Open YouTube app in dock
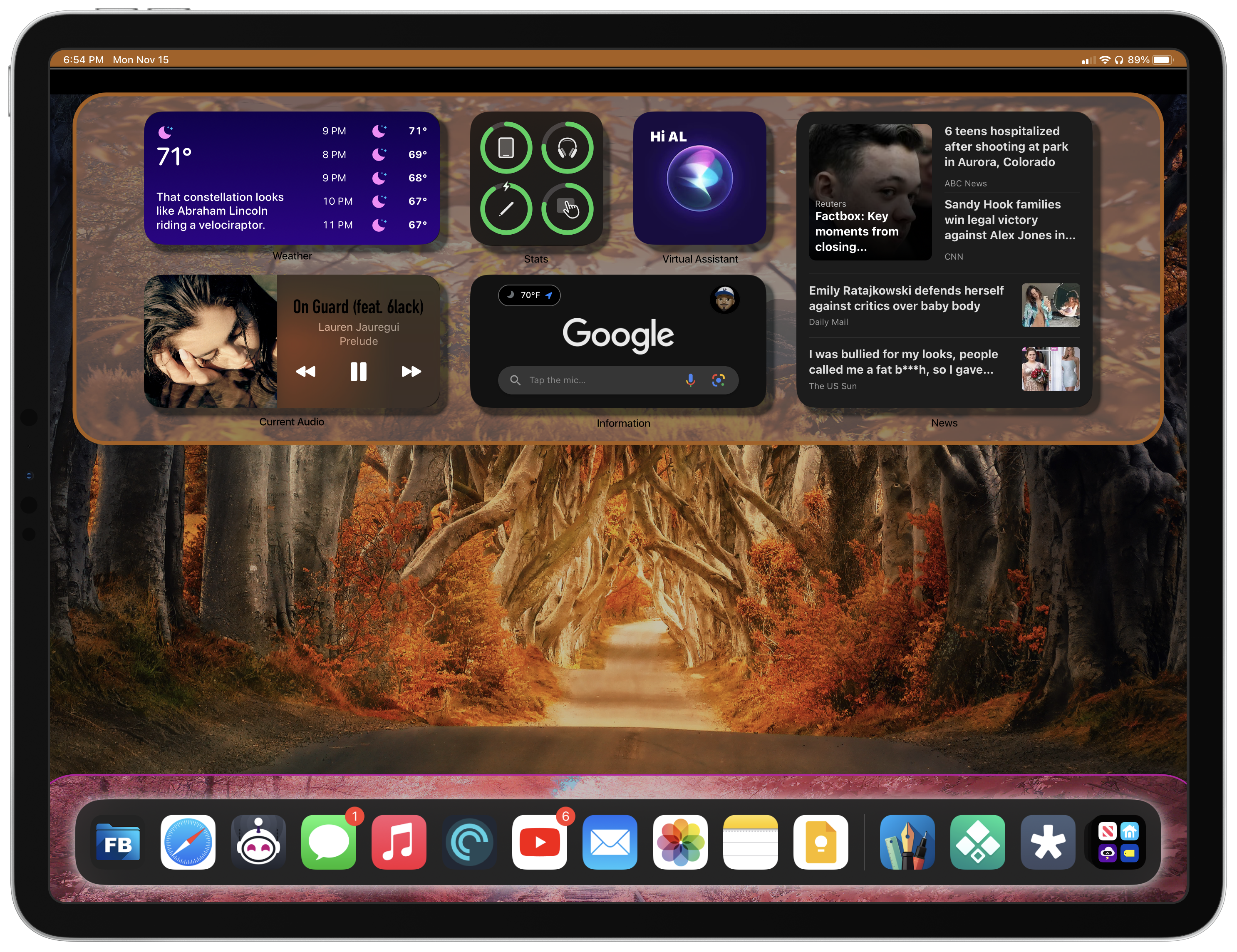This screenshot has height=952, width=1237. pyautogui.click(x=539, y=842)
